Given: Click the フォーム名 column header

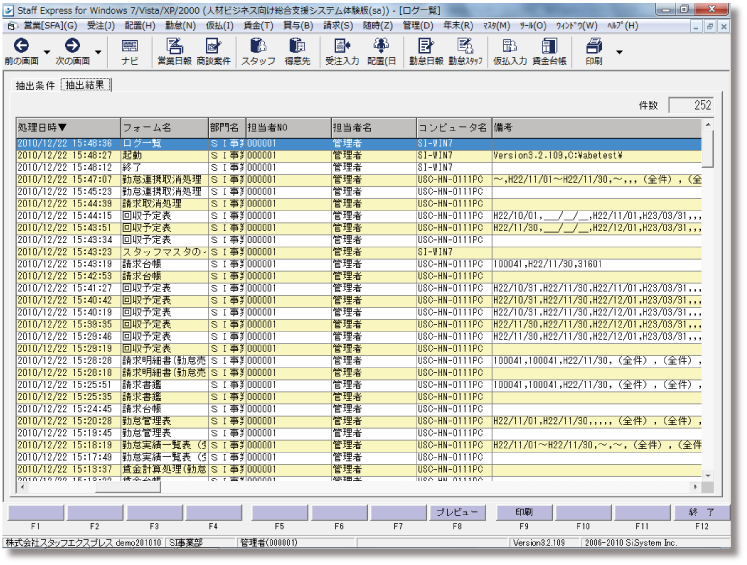Looking at the screenshot, I should pyautogui.click(x=164, y=128).
